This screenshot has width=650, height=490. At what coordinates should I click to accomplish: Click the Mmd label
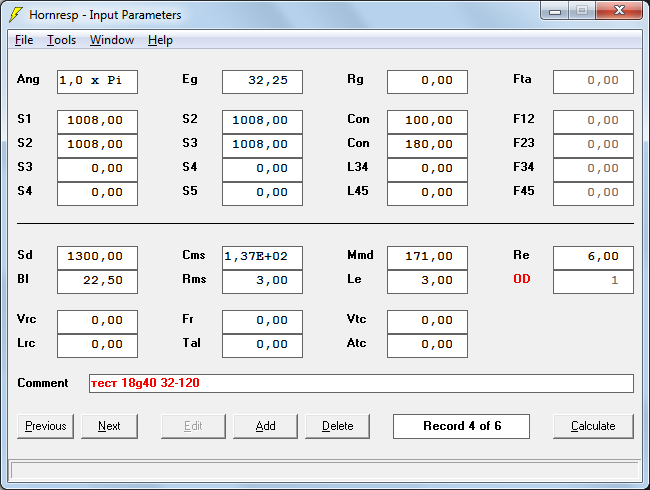click(360, 255)
